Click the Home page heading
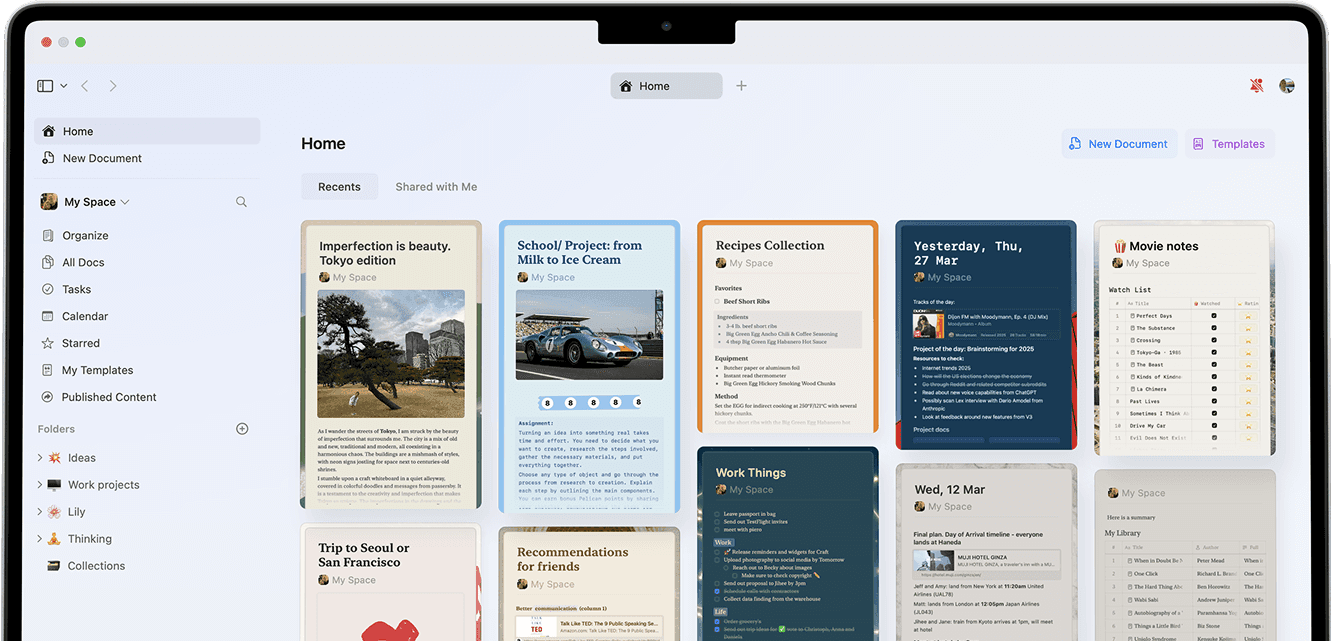This screenshot has height=641, width=1331. [323, 144]
